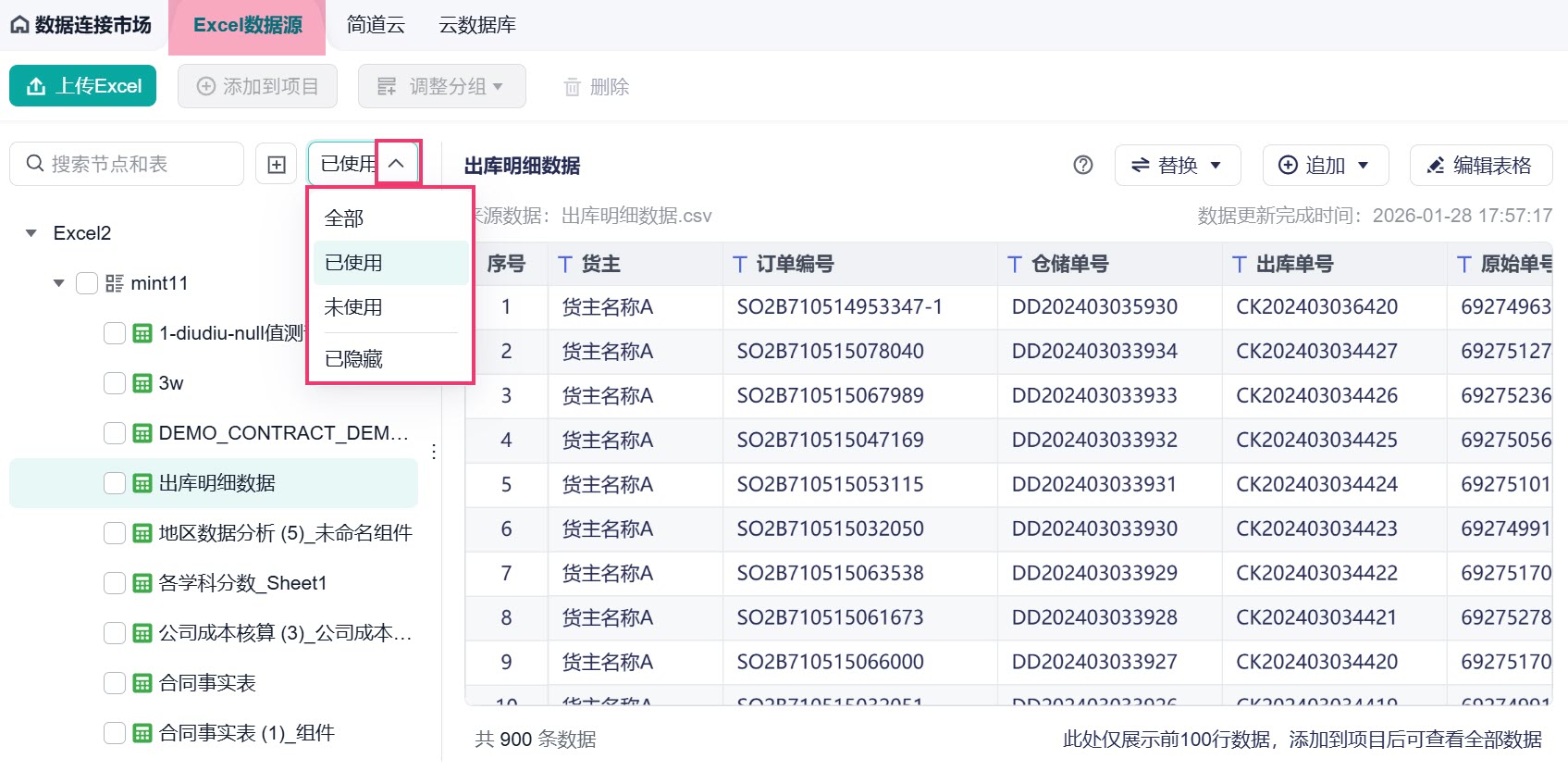1568x771 pixels.
Task: Click the 上传Excel button
Action: tap(83, 86)
